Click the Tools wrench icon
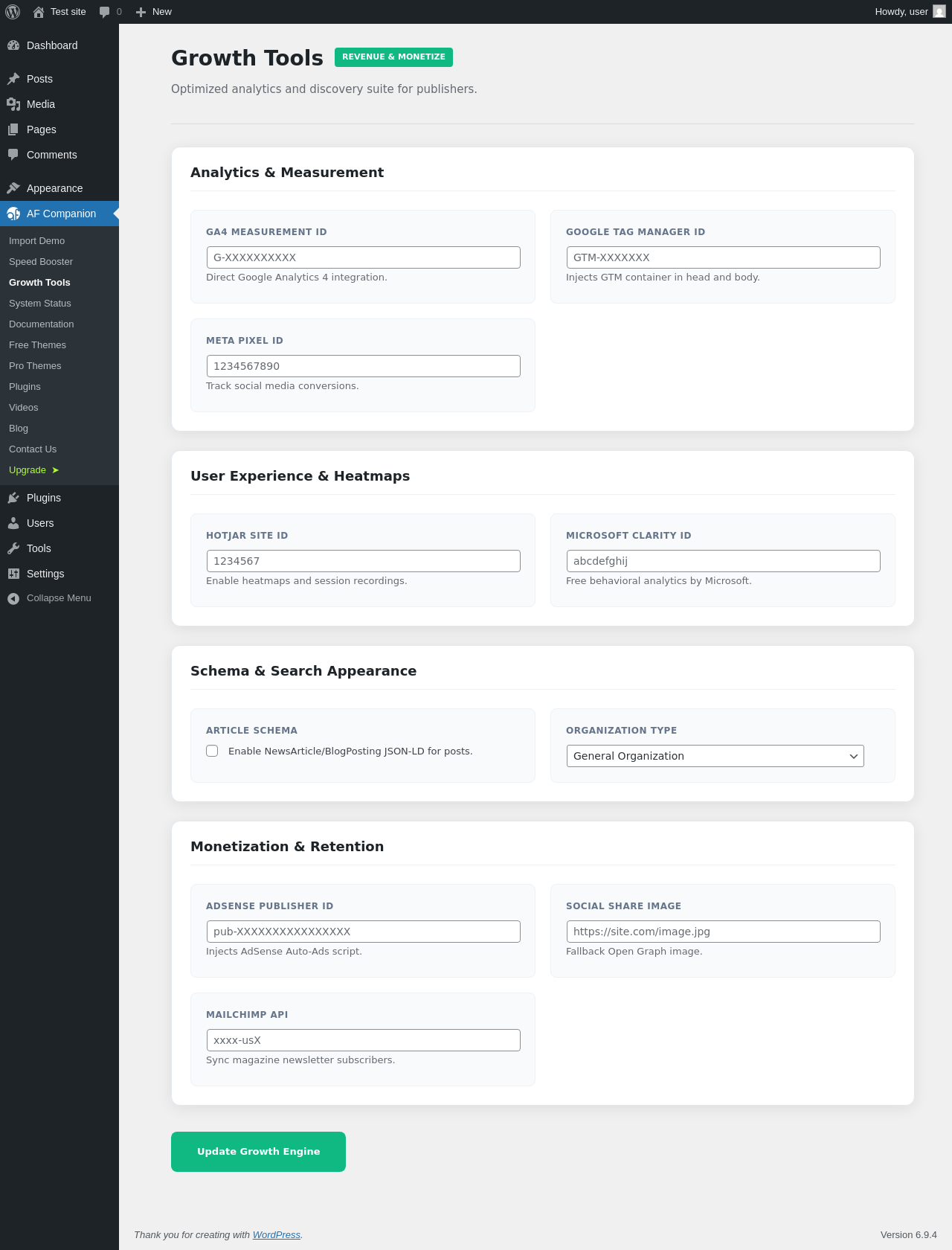 [13, 548]
